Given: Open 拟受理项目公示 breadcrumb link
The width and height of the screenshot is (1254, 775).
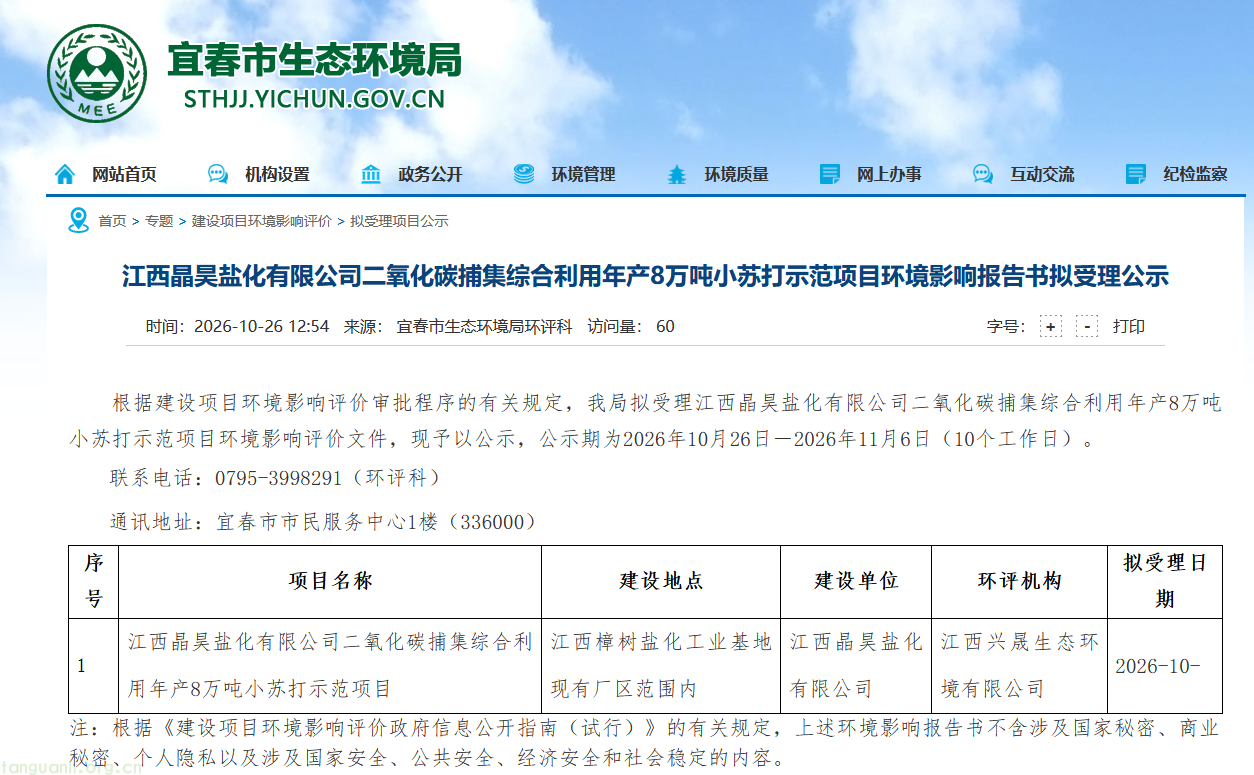Looking at the screenshot, I should pyautogui.click(x=399, y=221).
